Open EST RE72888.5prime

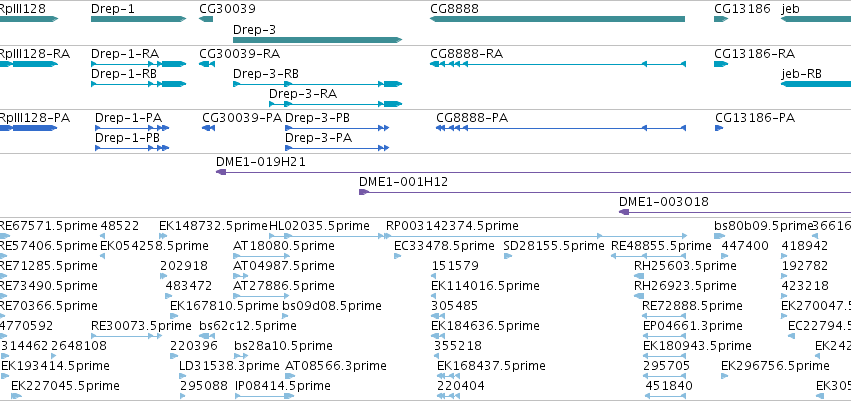(x=693, y=306)
